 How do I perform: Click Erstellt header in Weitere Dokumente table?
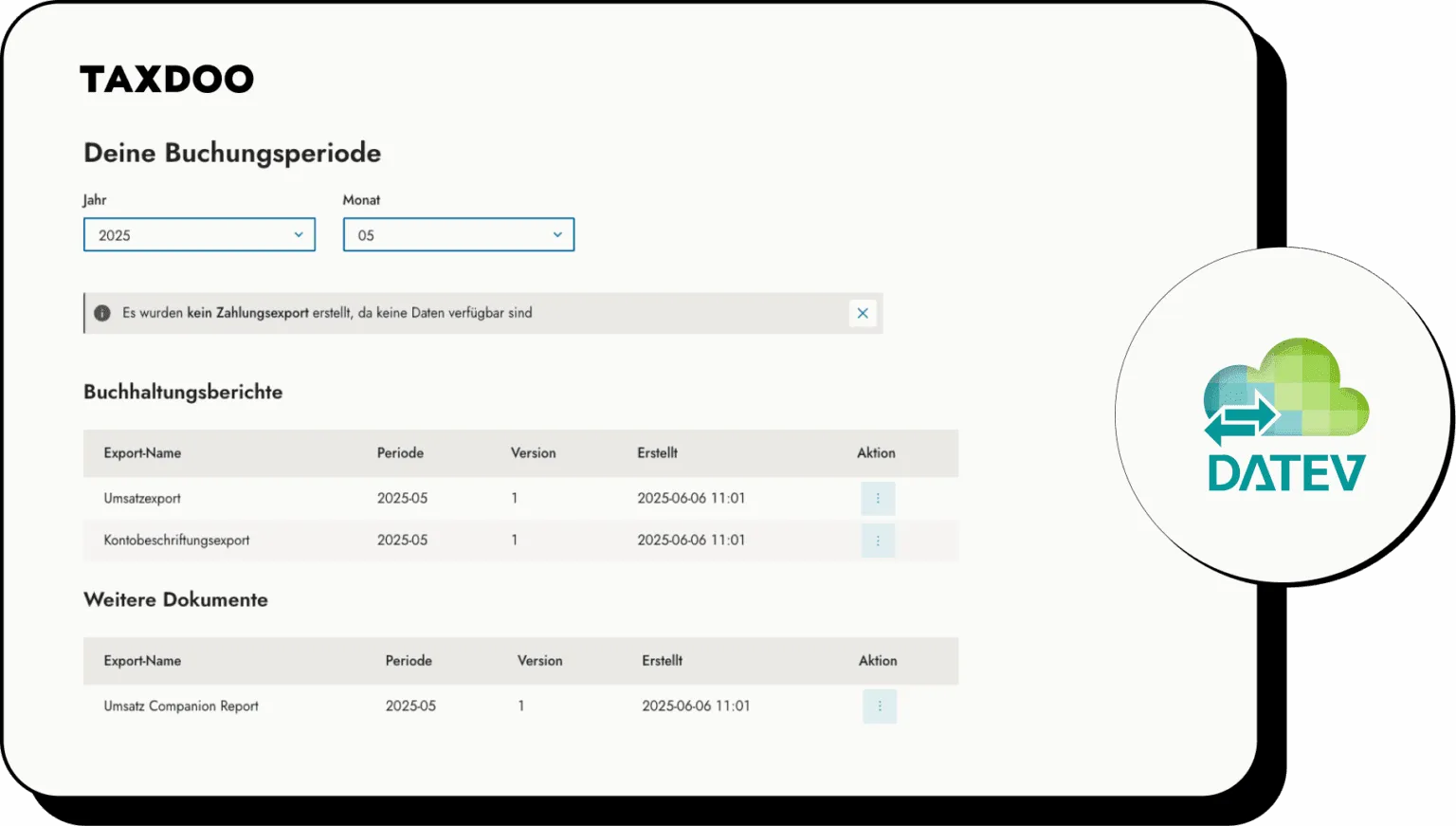click(663, 661)
